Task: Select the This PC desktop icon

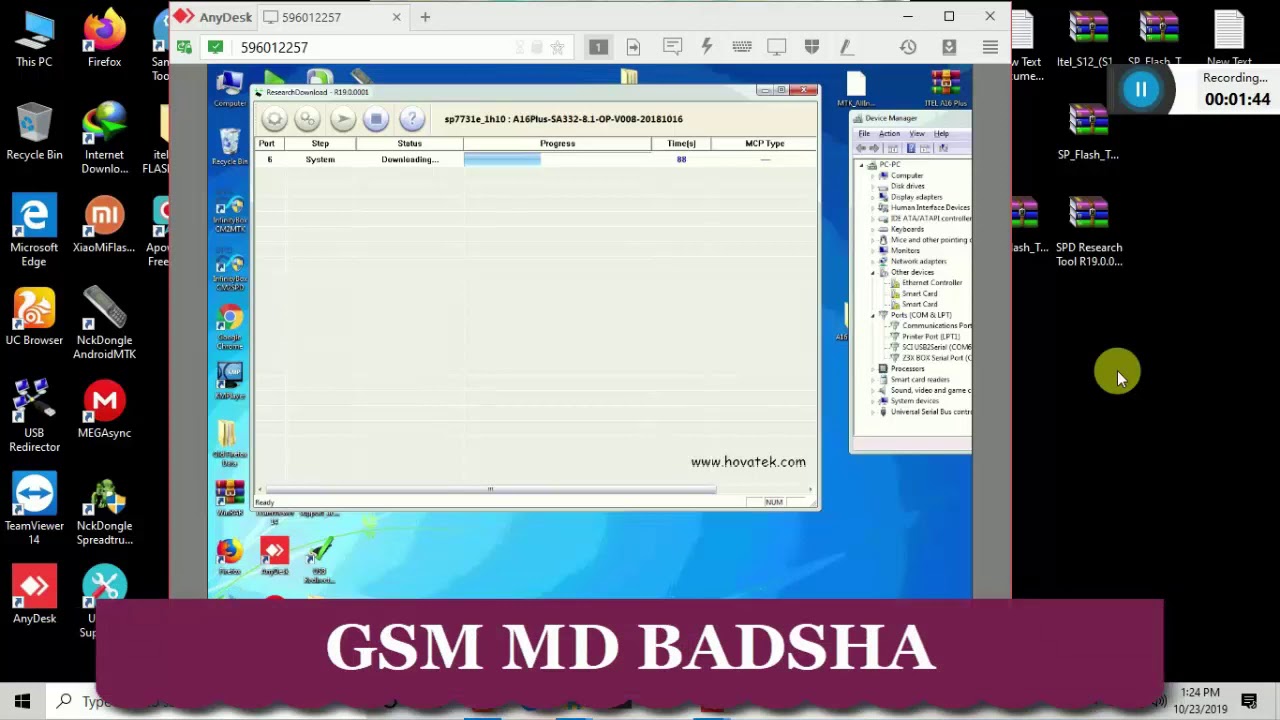Action: (x=34, y=40)
